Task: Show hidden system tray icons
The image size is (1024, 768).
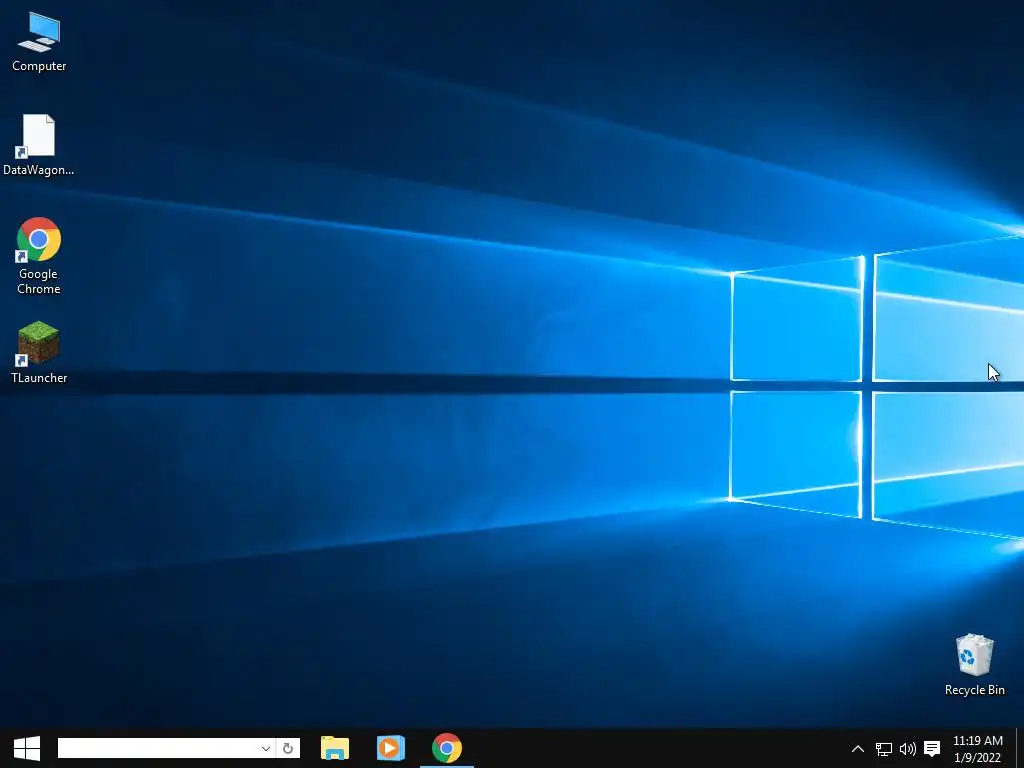Action: click(858, 749)
